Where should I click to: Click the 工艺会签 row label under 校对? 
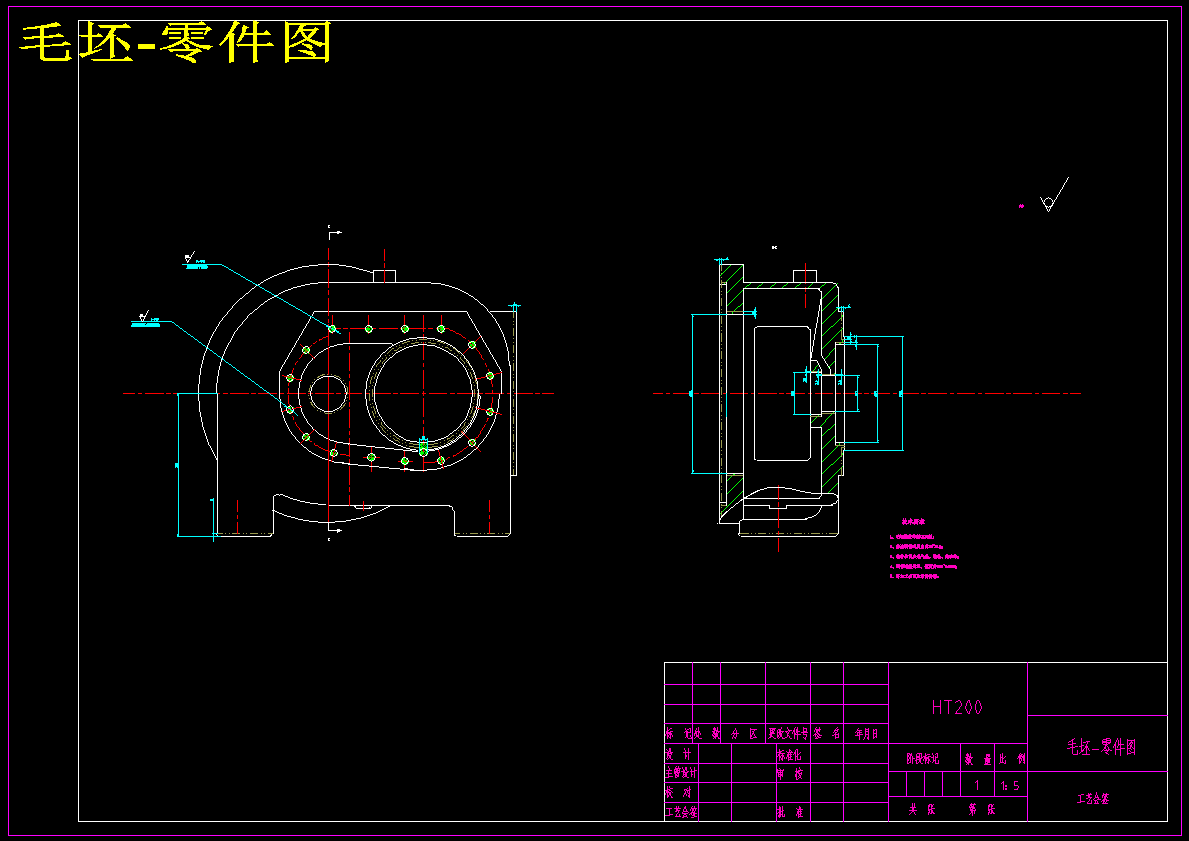681,812
